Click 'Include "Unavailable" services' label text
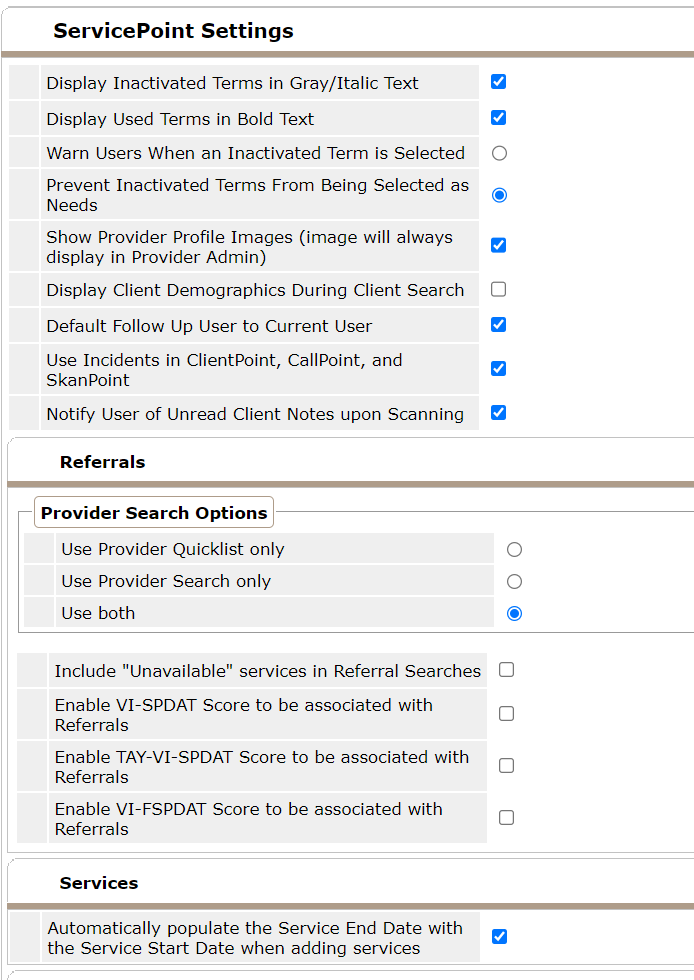694x980 pixels. 268,671
